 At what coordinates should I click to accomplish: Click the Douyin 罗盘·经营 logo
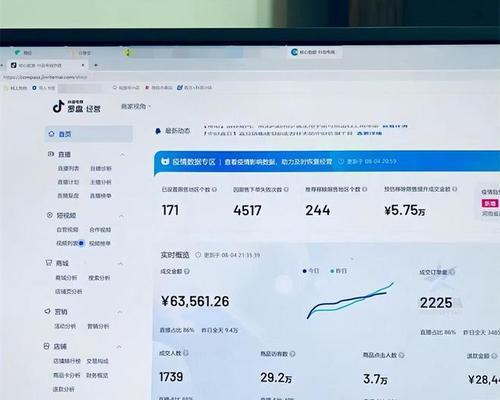coord(76,107)
